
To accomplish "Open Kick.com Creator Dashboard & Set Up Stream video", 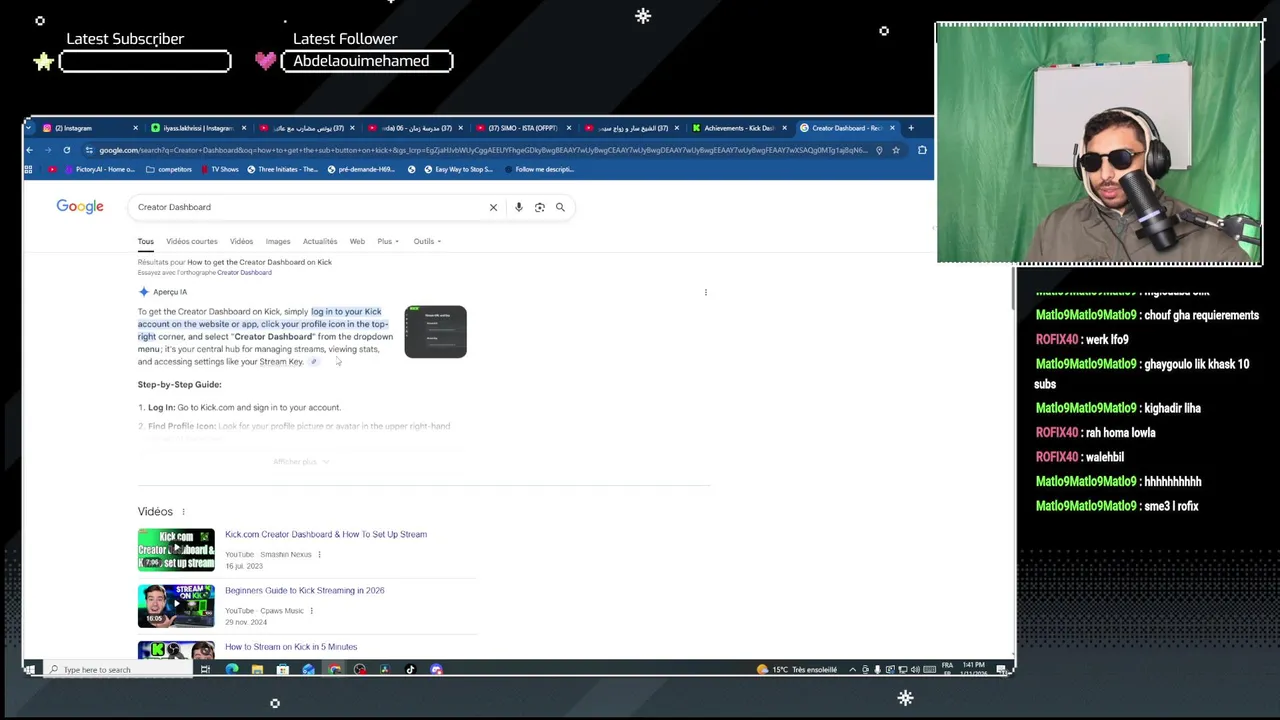I will (326, 534).
